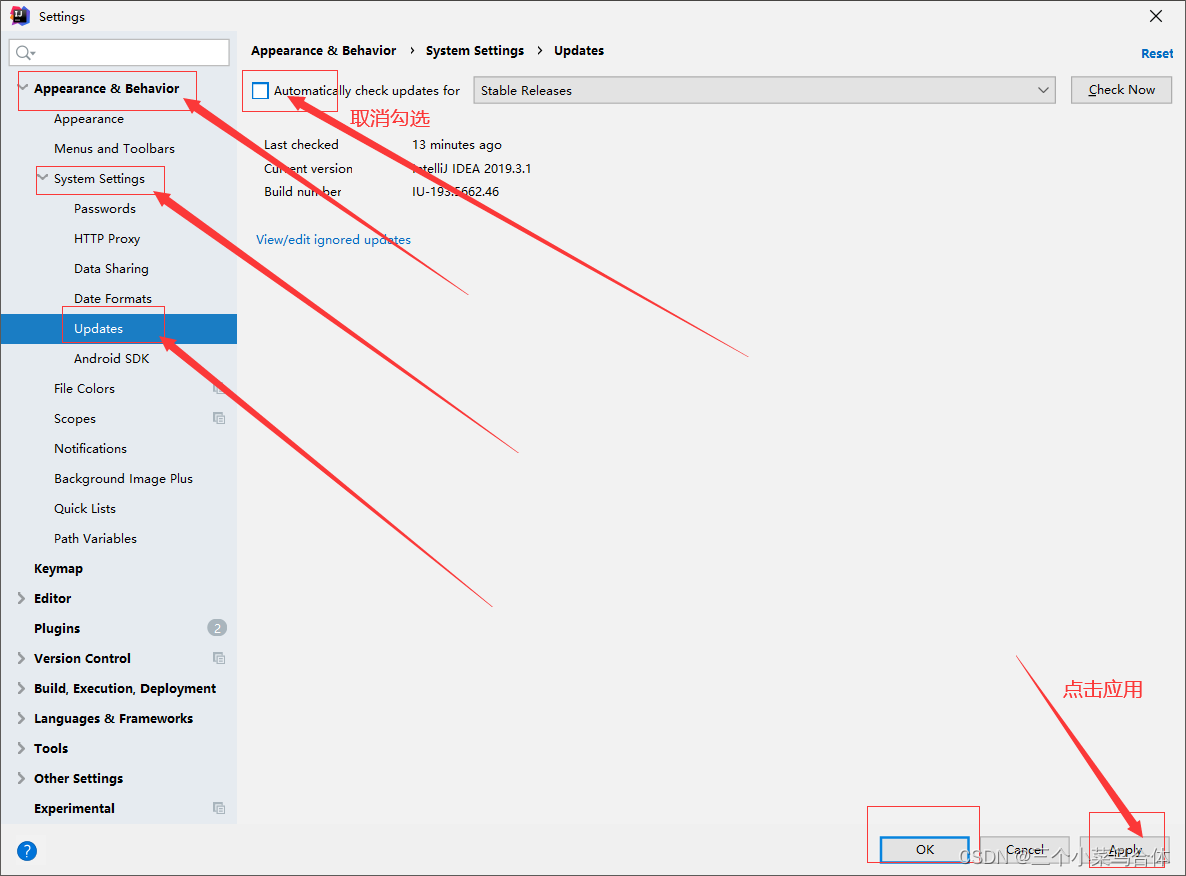Select Menus and Toolbars item
The image size is (1186, 876).
point(114,149)
